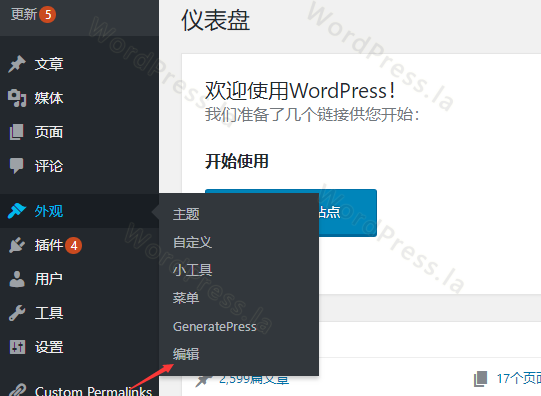This screenshot has height=396, width=541.
Task: Open the 用户 users menu
Action: 49,279
